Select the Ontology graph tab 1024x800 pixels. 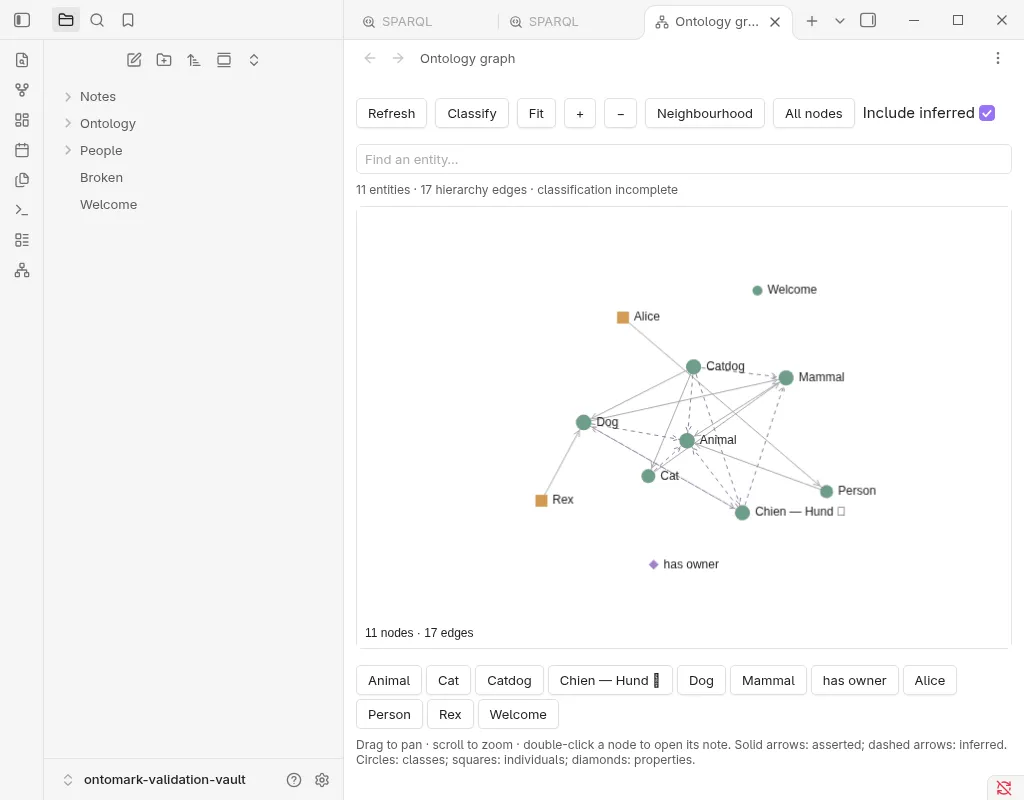tap(709, 22)
